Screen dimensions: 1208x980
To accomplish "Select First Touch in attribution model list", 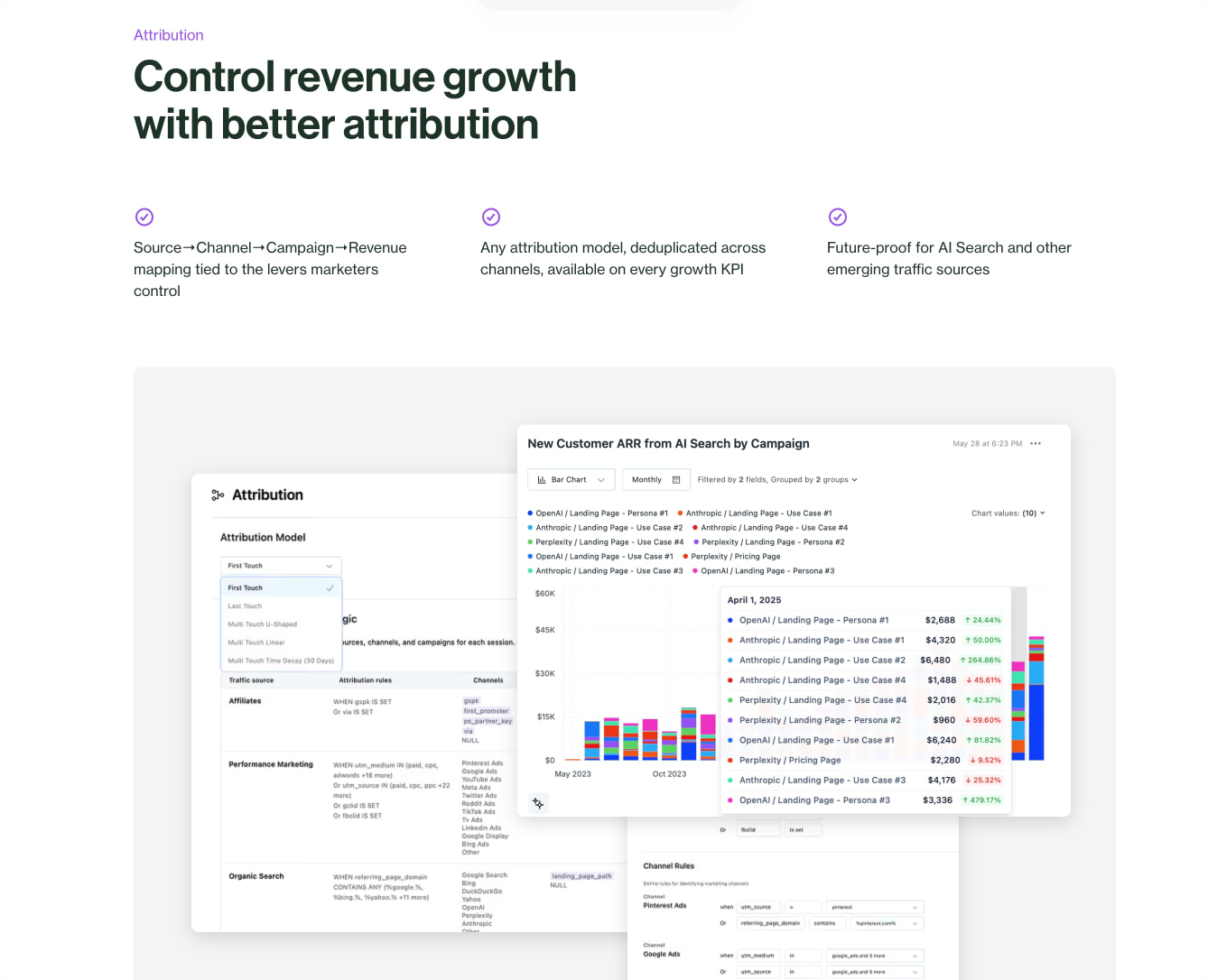I will (x=281, y=587).
